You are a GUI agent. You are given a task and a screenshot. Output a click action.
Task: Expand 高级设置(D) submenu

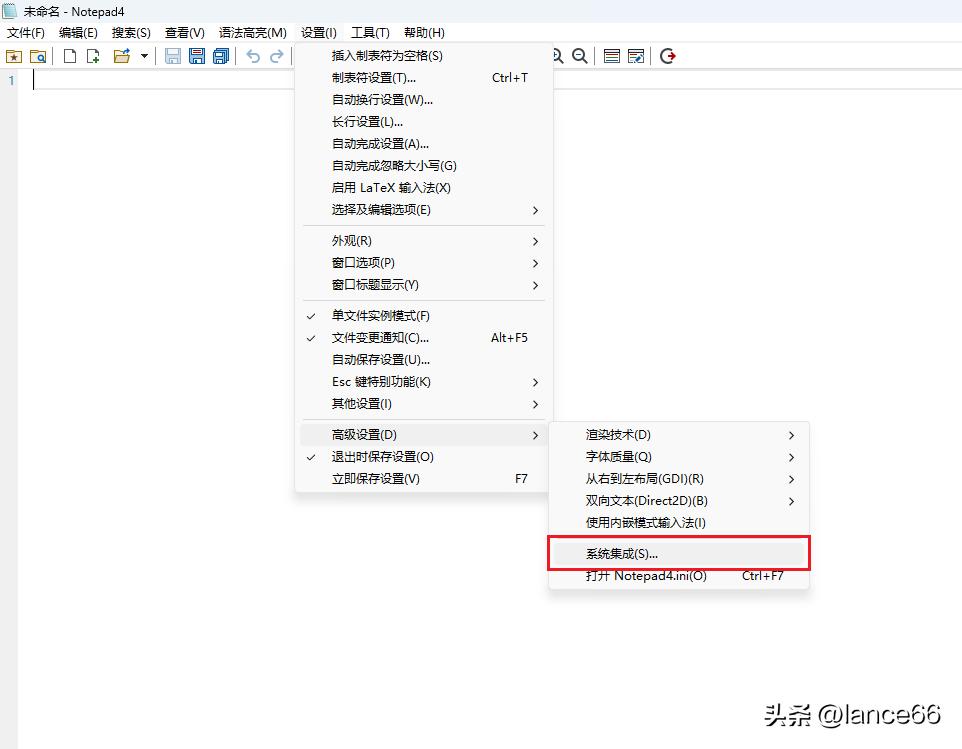click(x=424, y=435)
